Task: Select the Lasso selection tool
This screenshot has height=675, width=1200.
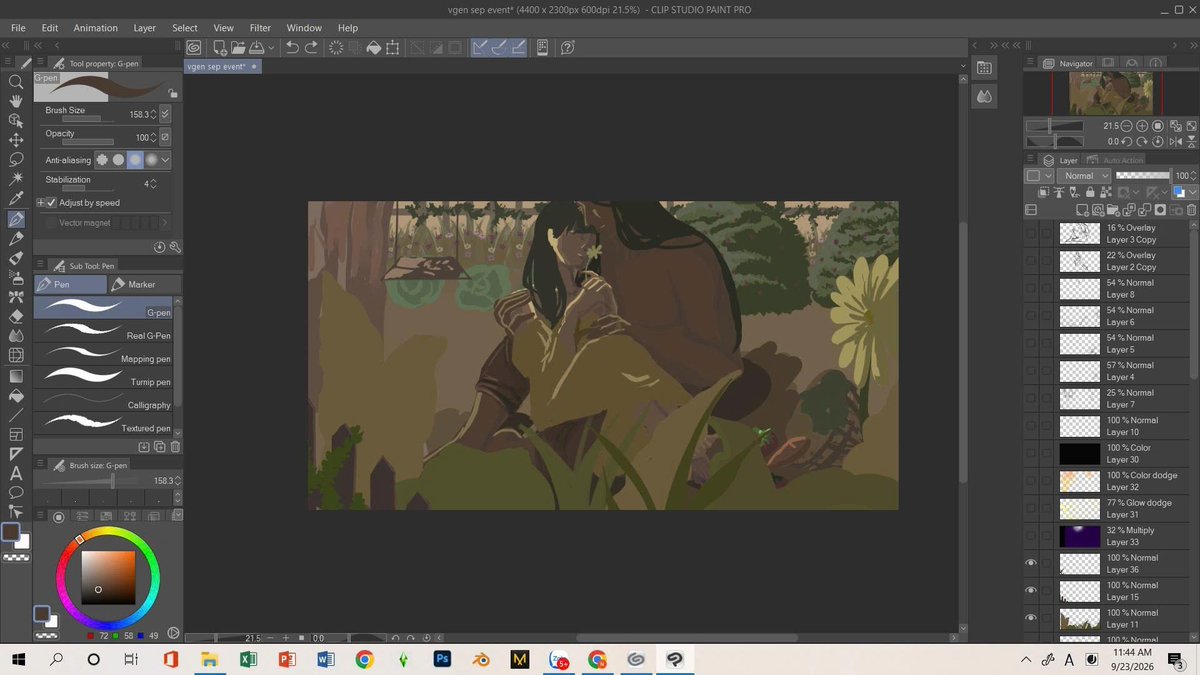Action: 16,159
